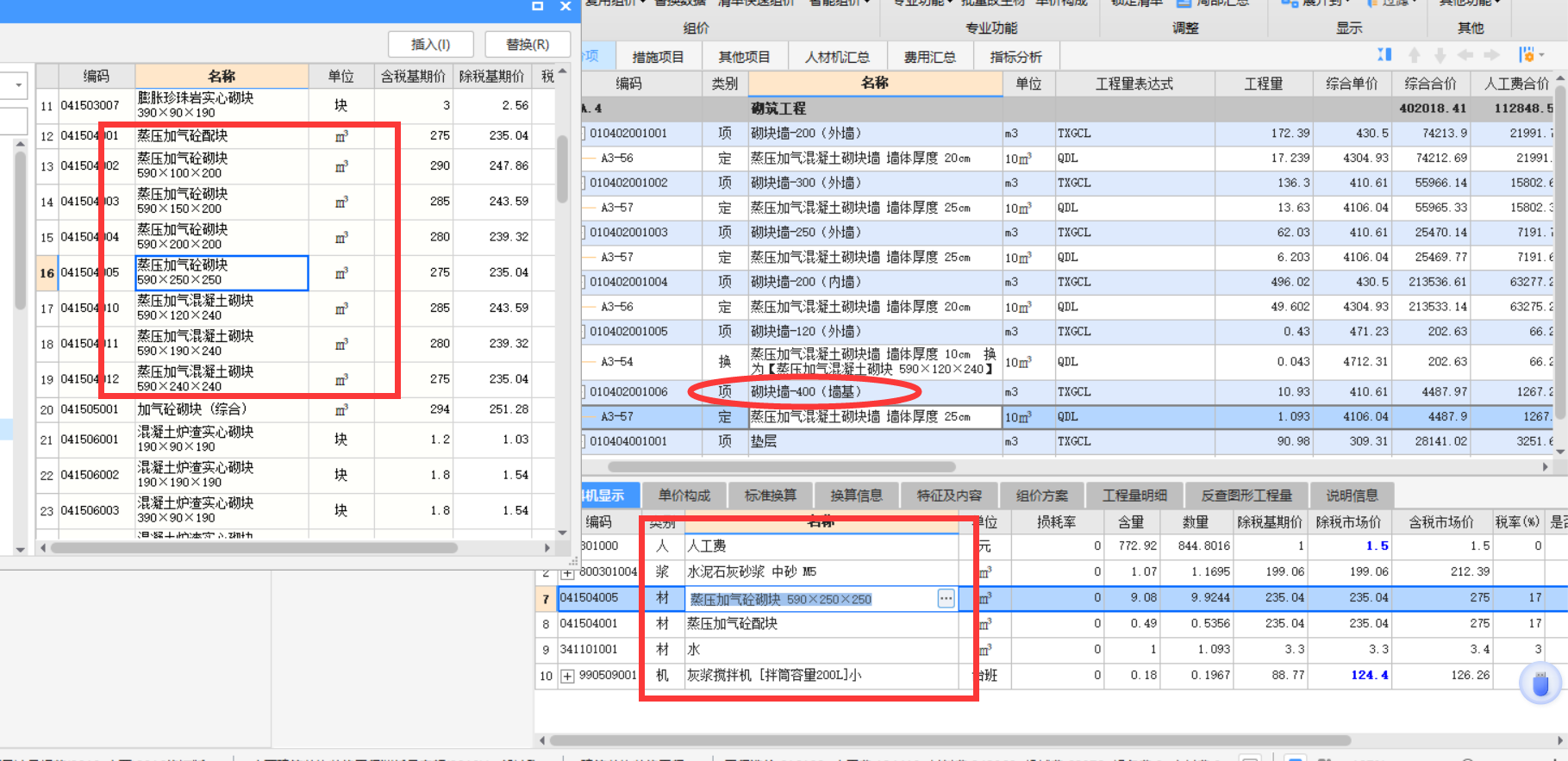This screenshot has width=1568, height=761.
Task: Click the ellipsis button in material name cell
Action: tap(946, 598)
